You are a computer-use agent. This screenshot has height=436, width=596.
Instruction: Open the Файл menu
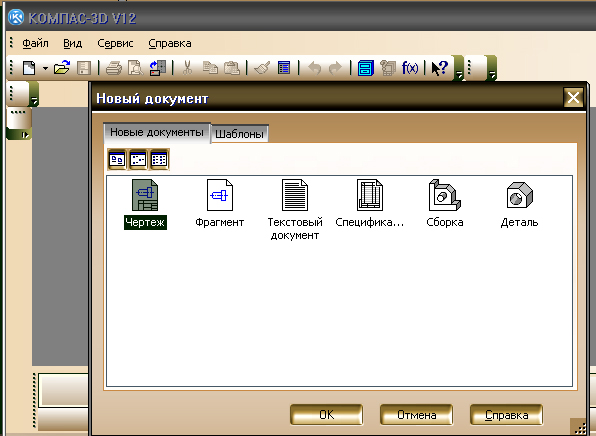coord(35,43)
